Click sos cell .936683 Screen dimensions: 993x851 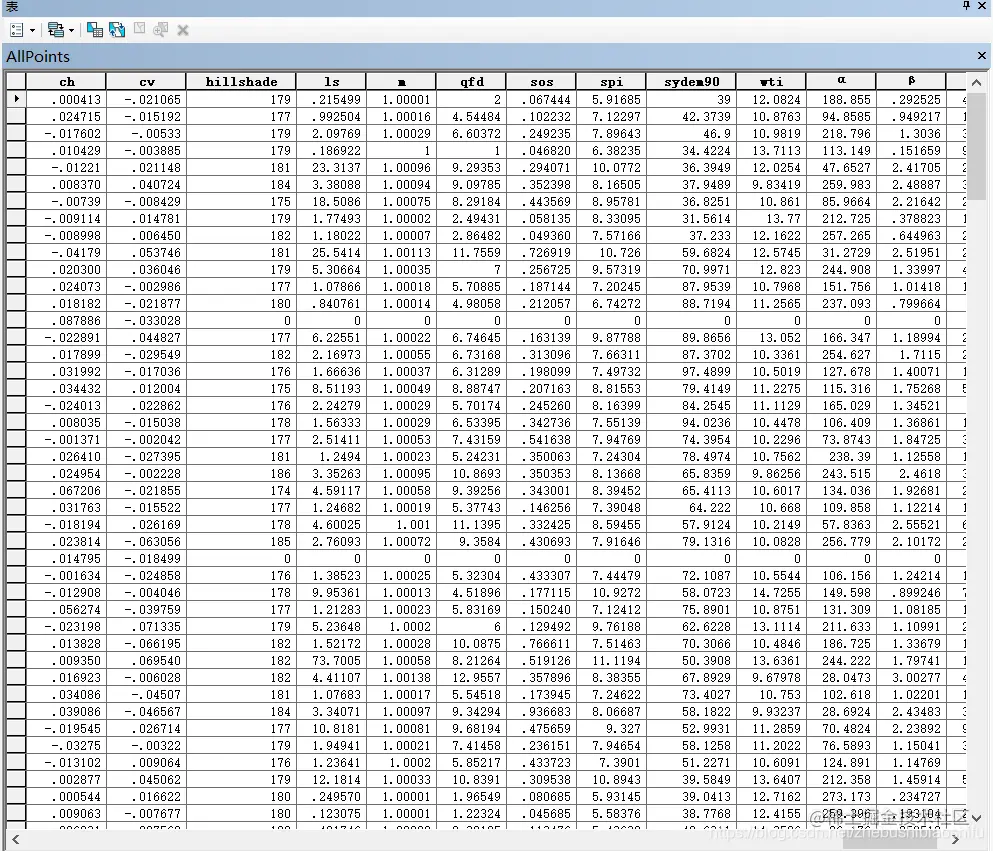(541, 711)
